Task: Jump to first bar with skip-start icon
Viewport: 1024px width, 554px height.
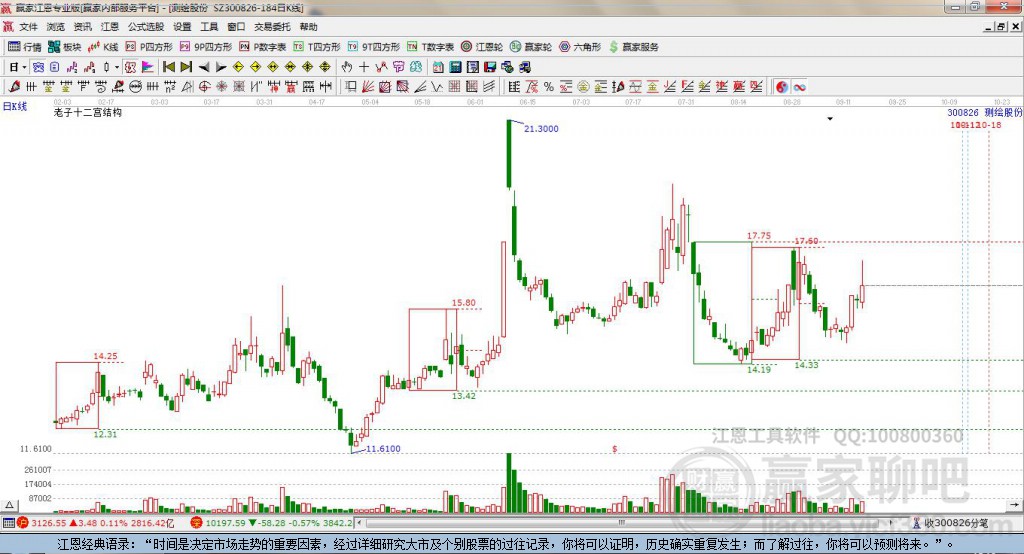Action: [x=168, y=67]
